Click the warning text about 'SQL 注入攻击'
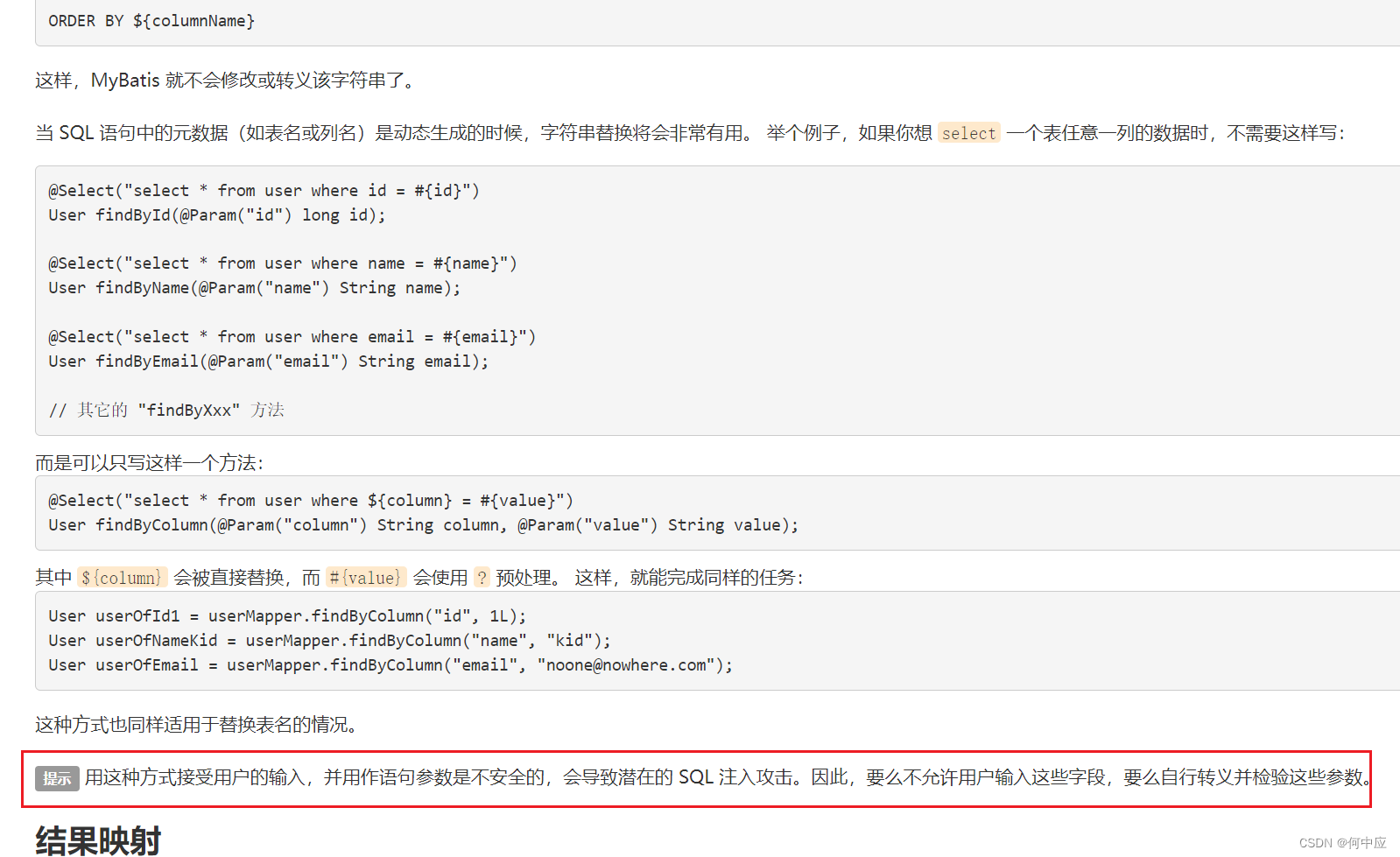The width and height of the screenshot is (1400, 857). pyautogui.click(x=728, y=777)
